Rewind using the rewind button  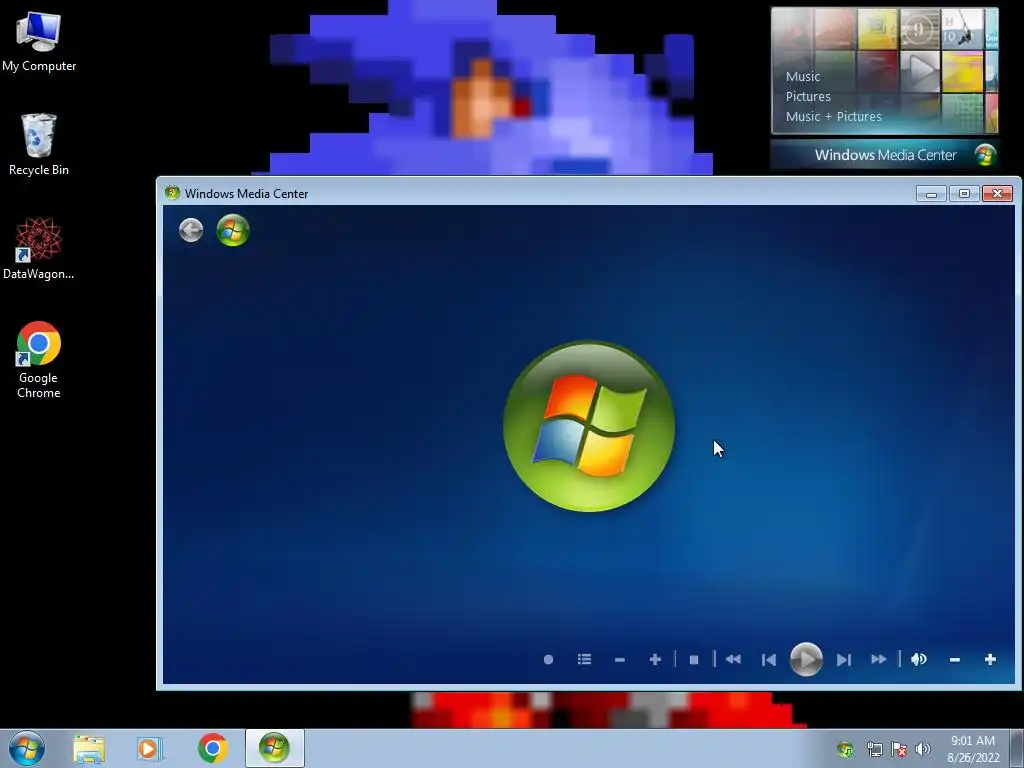[x=733, y=660]
